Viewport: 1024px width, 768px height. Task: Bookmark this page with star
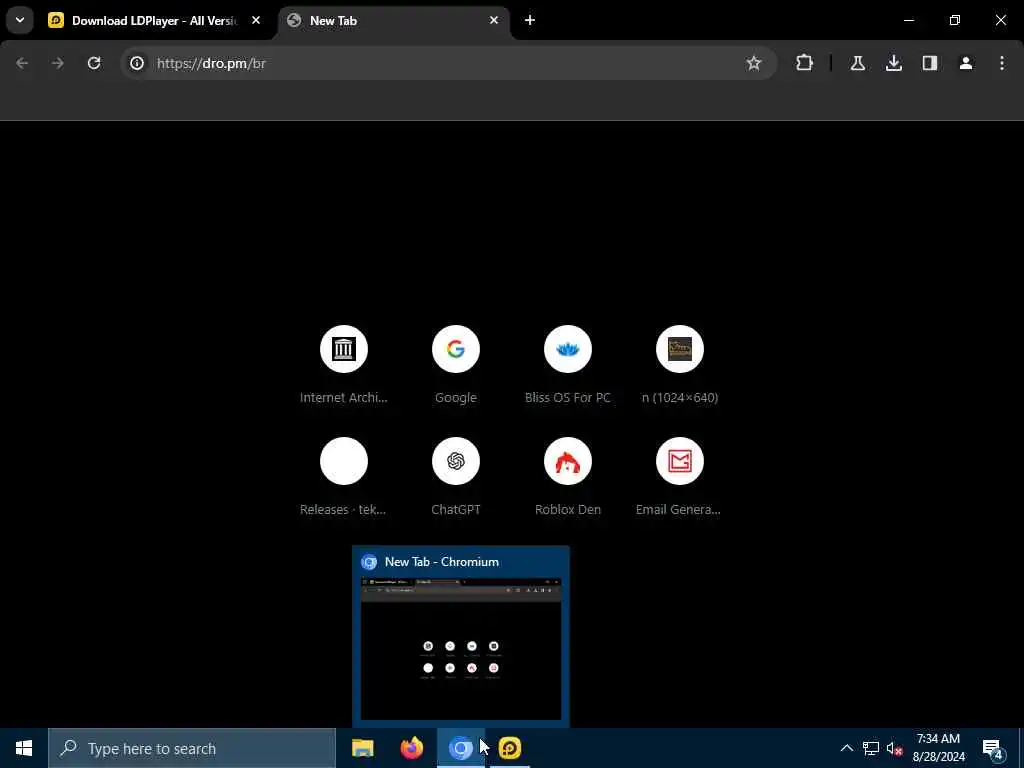(x=754, y=63)
